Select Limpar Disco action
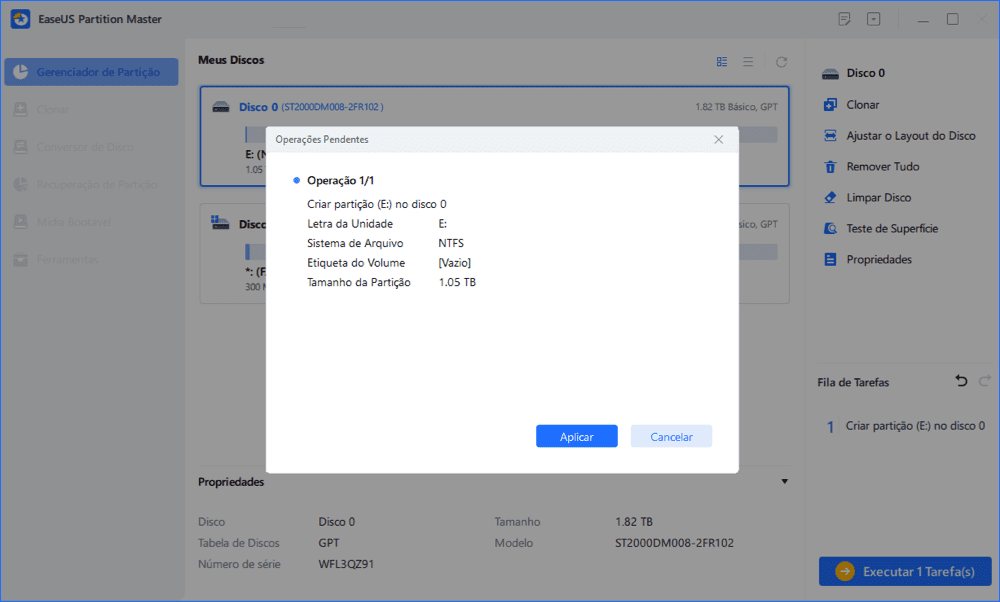Viewport: 1000px width, 602px height. pos(879,198)
